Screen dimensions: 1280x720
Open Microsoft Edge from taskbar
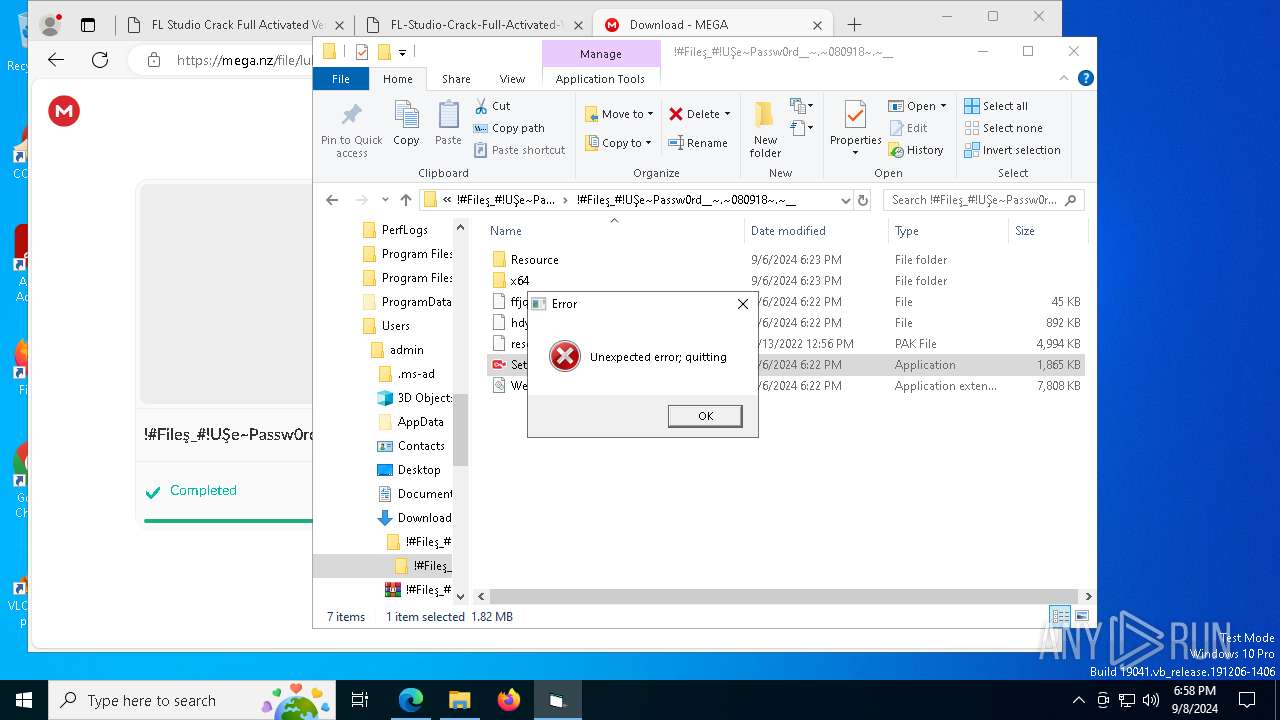[x=411, y=700]
